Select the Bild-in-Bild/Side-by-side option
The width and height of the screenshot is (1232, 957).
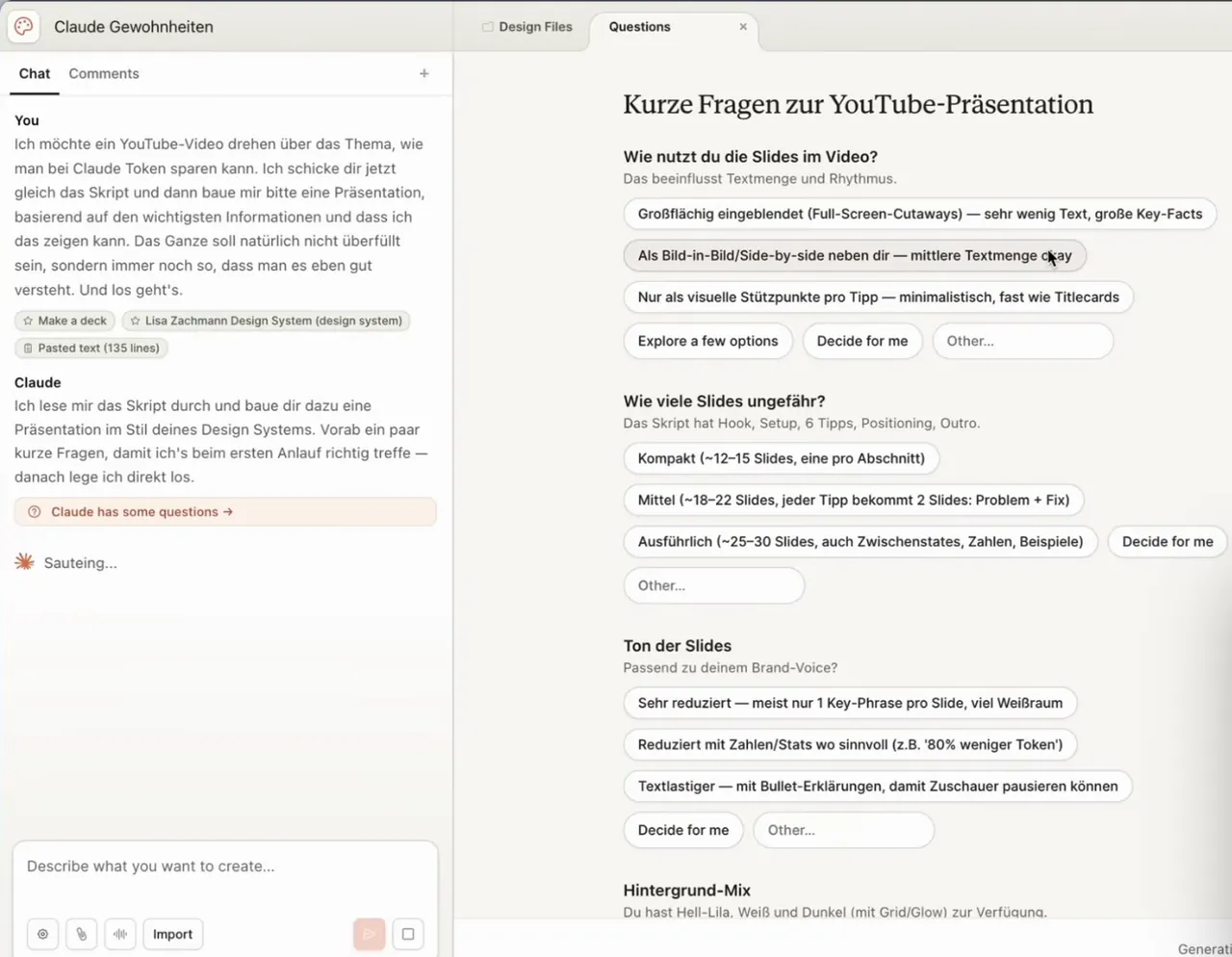(x=855, y=255)
